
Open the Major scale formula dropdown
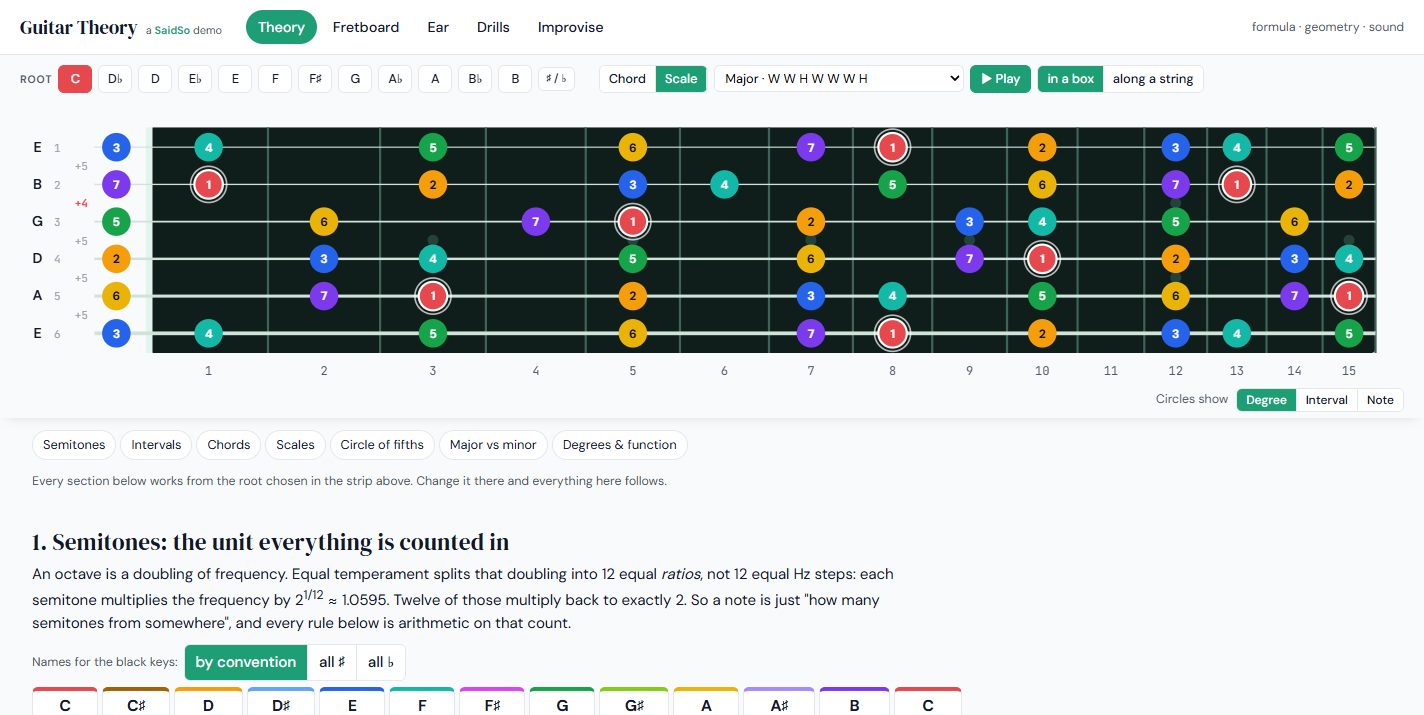[x=838, y=79]
